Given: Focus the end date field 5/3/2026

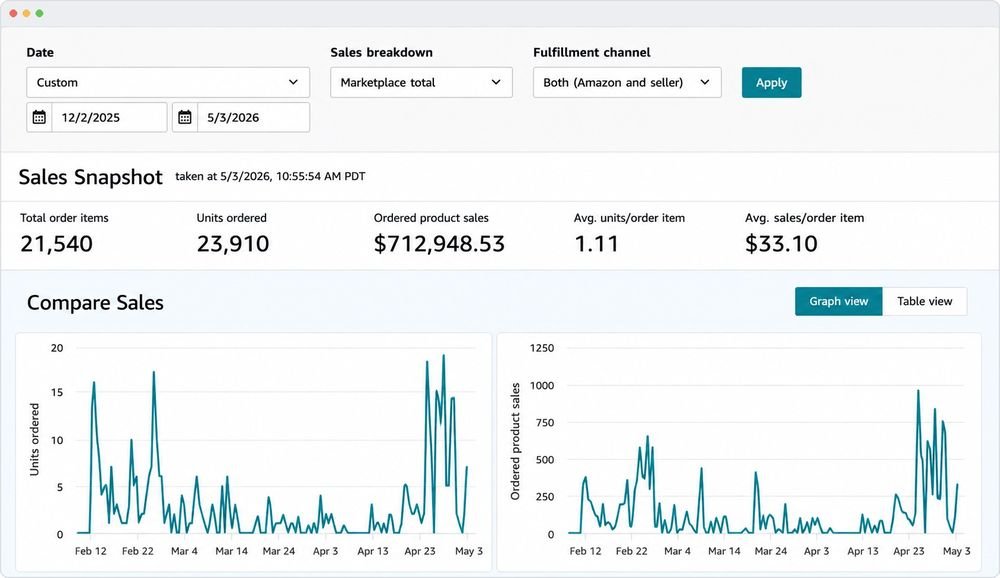Looking at the screenshot, I should pyautogui.click(x=253, y=117).
